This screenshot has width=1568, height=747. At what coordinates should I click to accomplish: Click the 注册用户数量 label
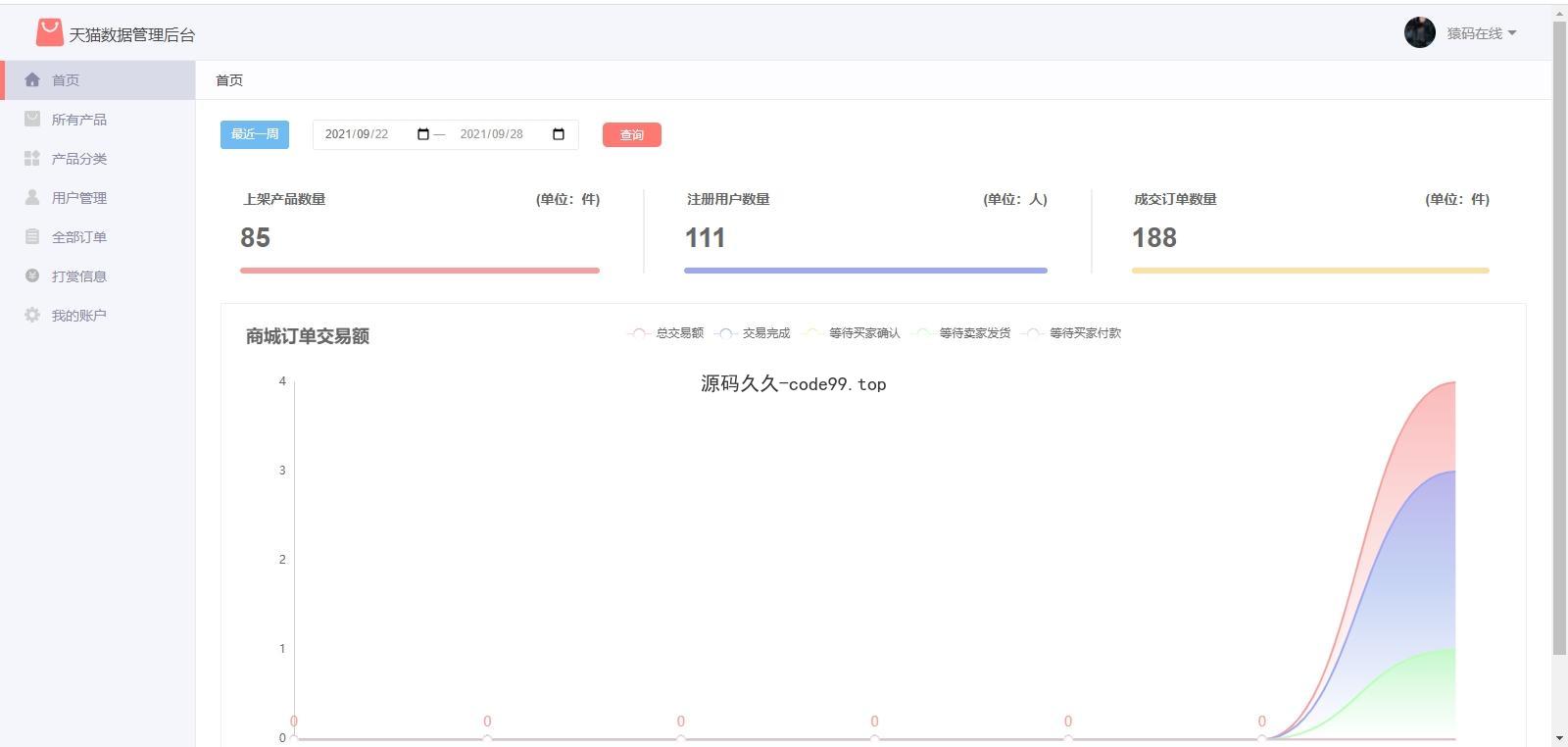[728, 199]
